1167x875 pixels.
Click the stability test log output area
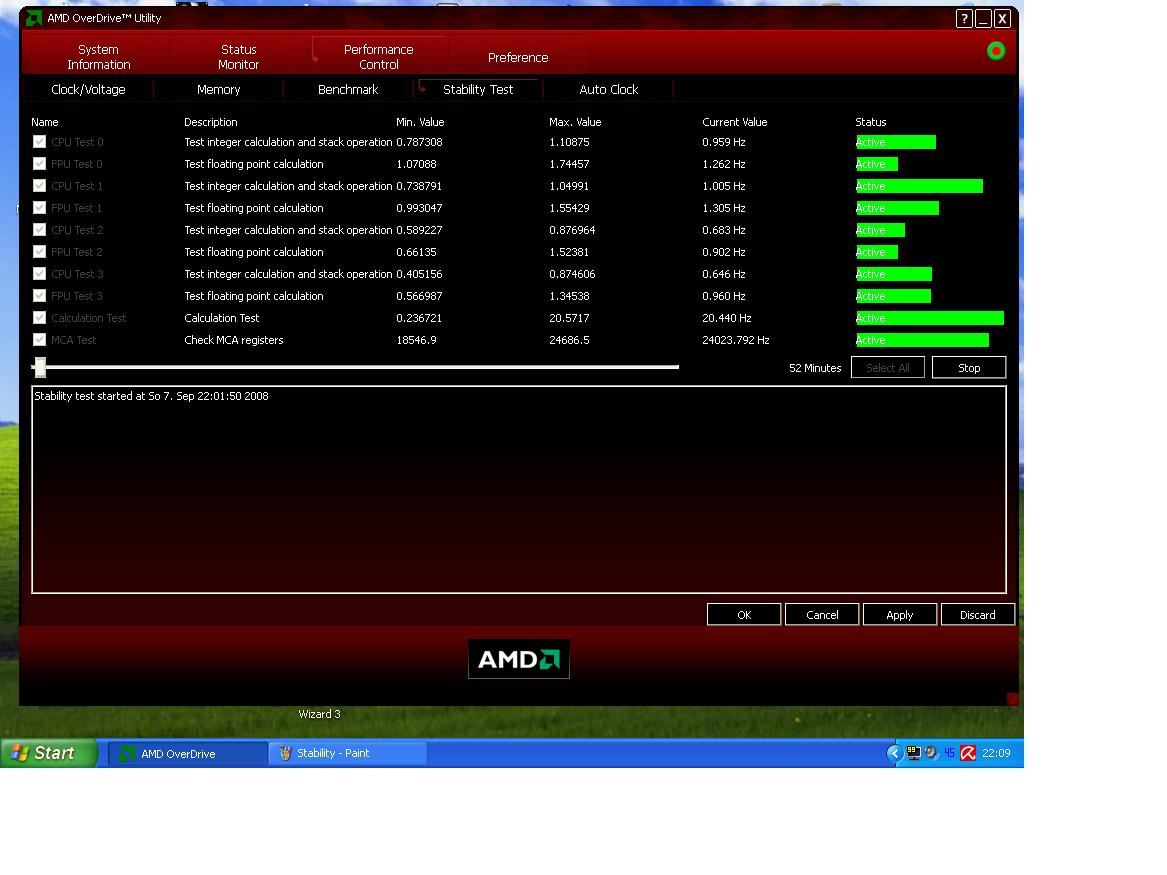[519, 490]
